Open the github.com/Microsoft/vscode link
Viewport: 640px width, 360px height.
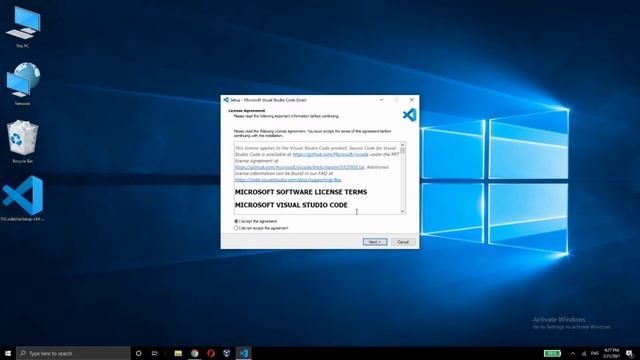pyautogui.click(x=331, y=154)
